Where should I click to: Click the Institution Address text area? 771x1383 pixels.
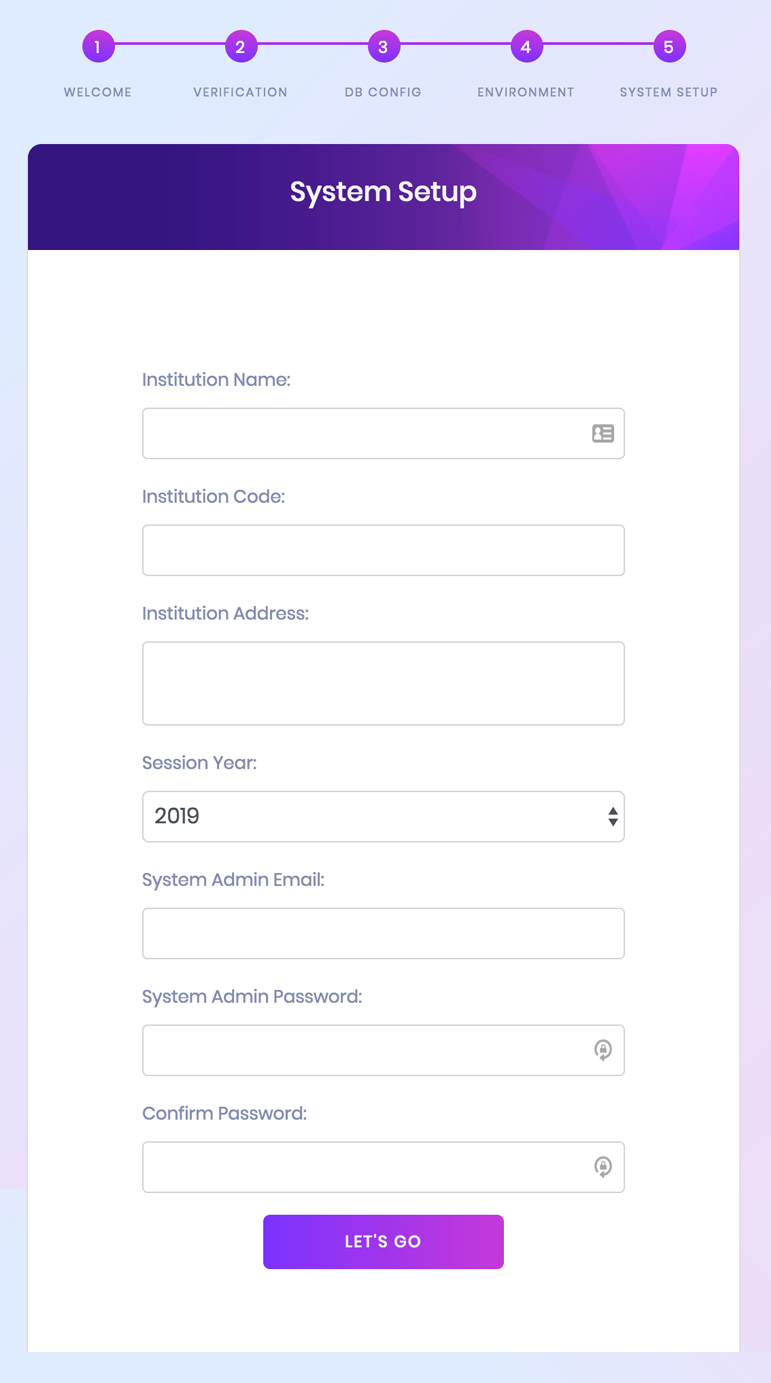[x=383, y=683]
